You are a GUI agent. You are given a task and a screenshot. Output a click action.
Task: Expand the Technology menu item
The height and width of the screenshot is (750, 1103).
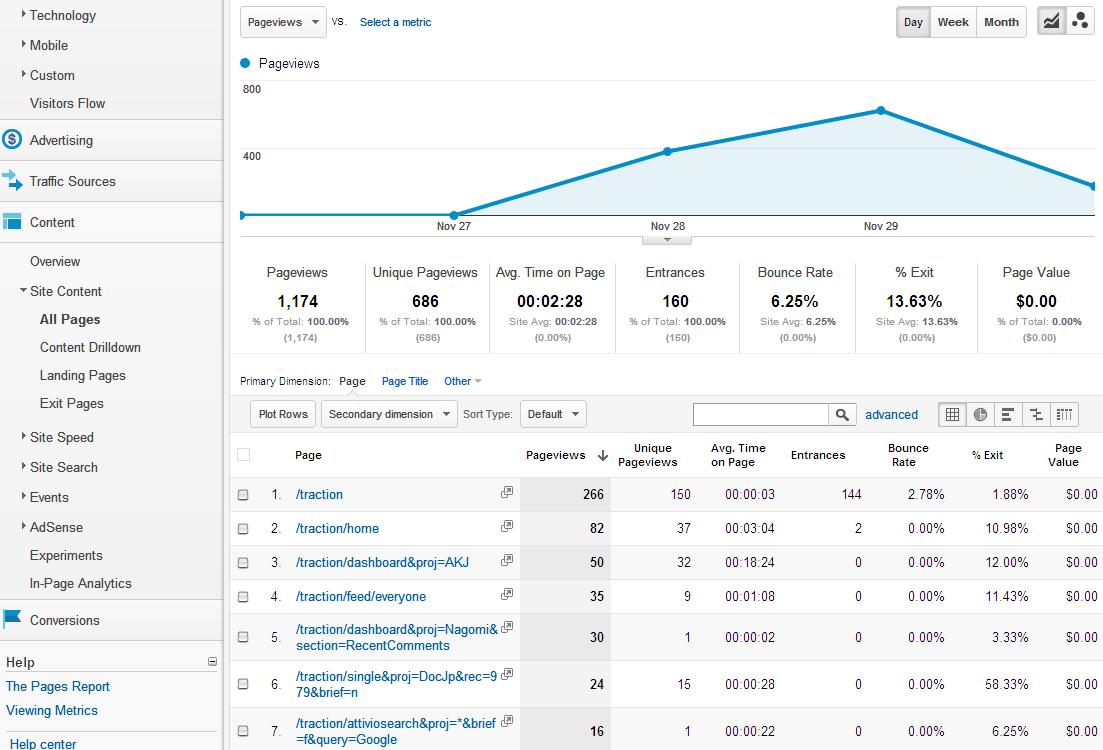click(62, 15)
